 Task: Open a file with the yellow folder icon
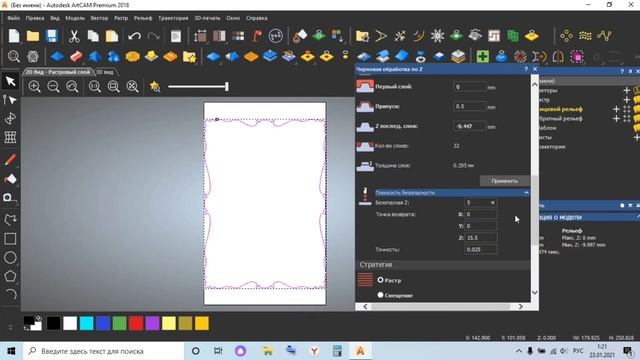[x=33, y=36]
